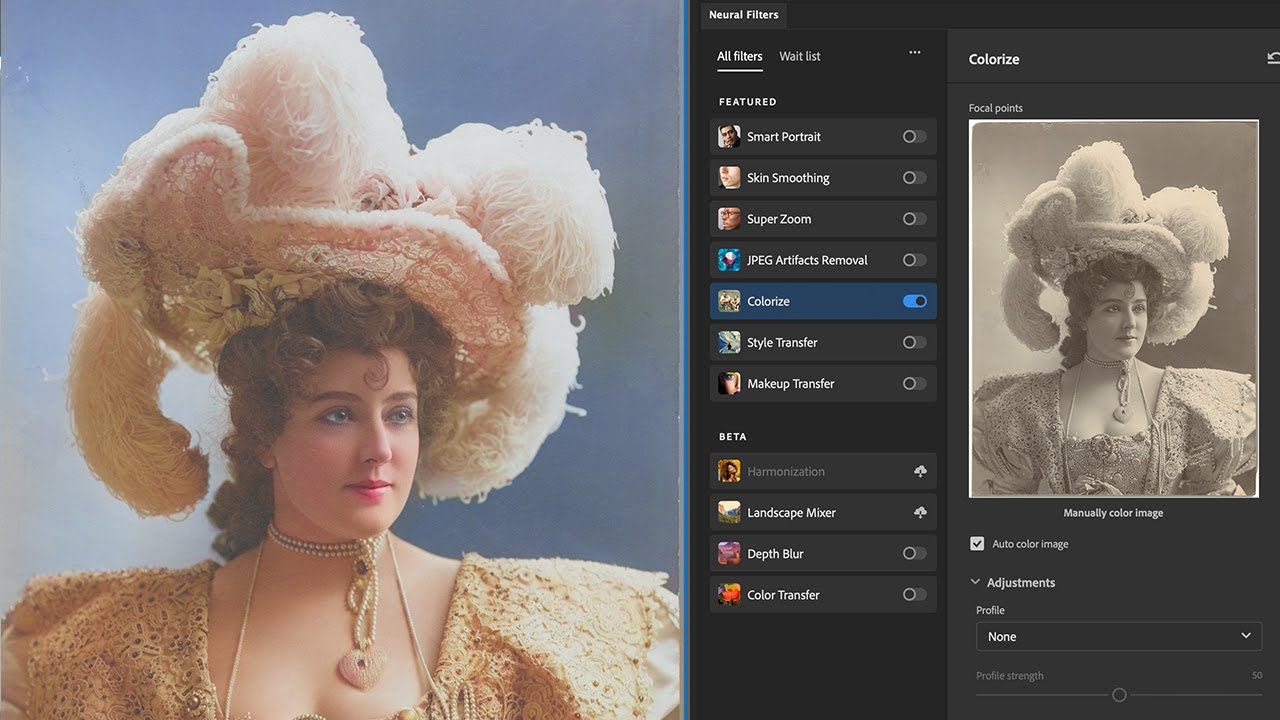Image resolution: width=1280 pixels, height=720 pixels.
Task: Click the Super Zoom filter icon
Action: point(729,218)
